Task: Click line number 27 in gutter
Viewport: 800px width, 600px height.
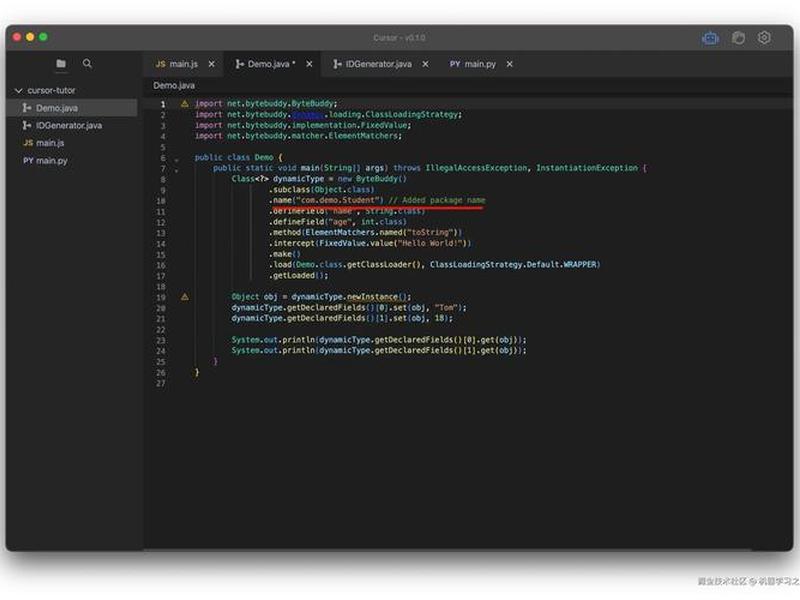Action: pos(161,383)
